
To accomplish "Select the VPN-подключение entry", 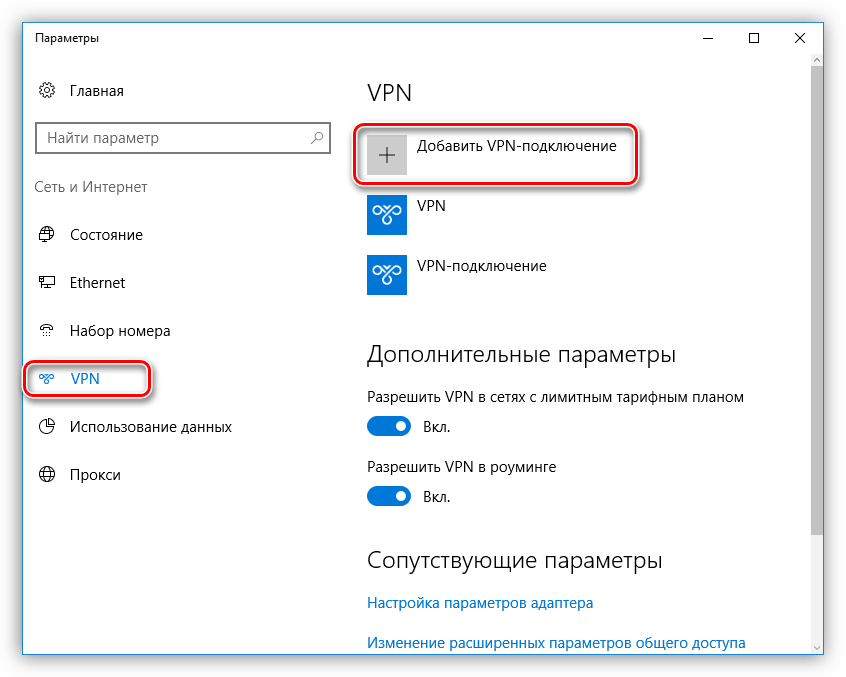I will (481, 266).
